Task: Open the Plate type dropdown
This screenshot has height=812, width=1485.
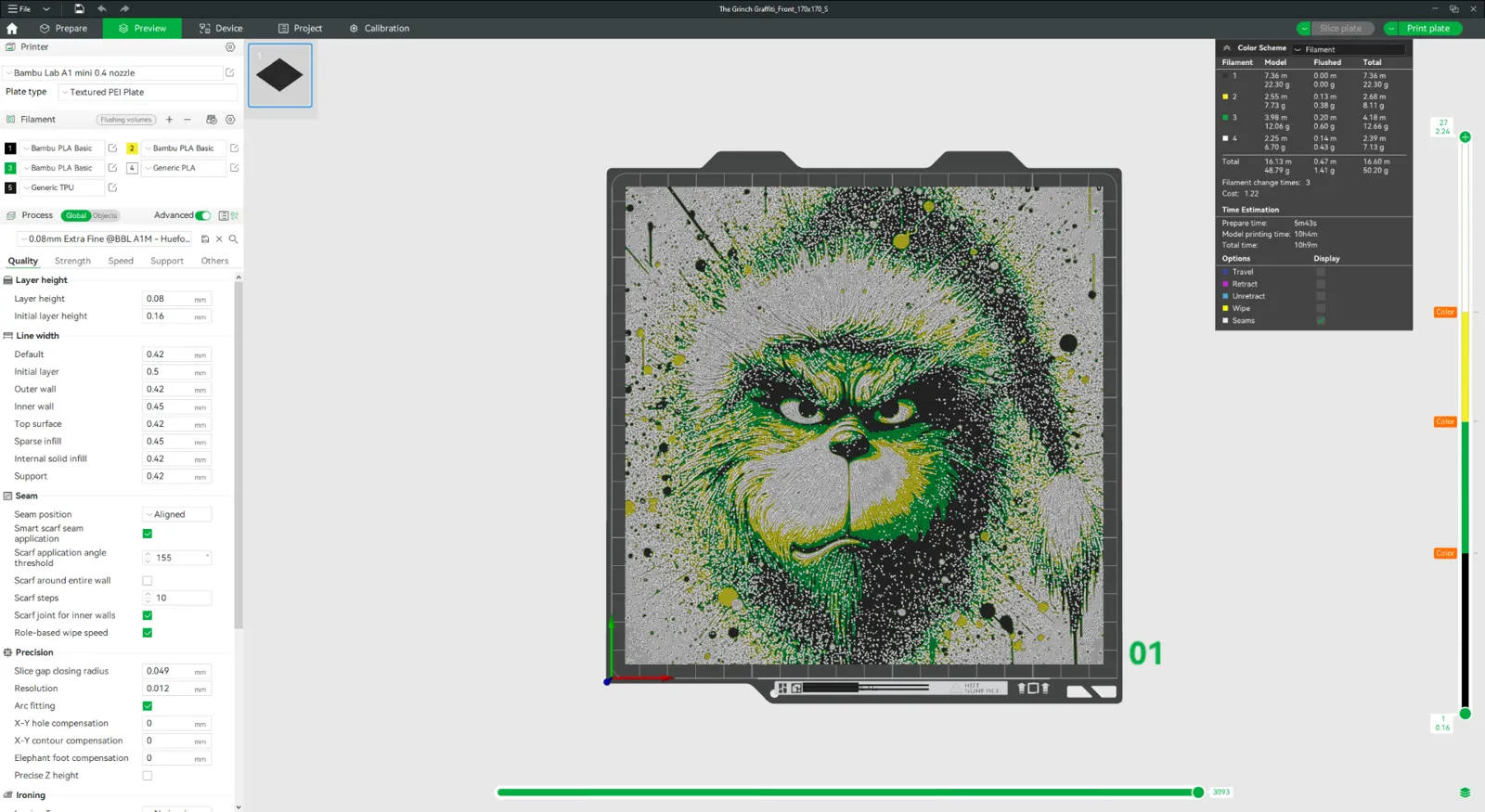Action: point(148,92)
